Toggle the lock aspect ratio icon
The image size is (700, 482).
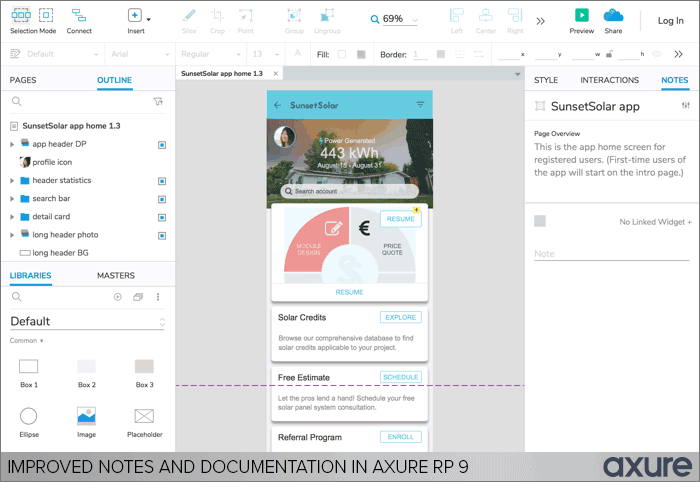click(x=609, y=54)
